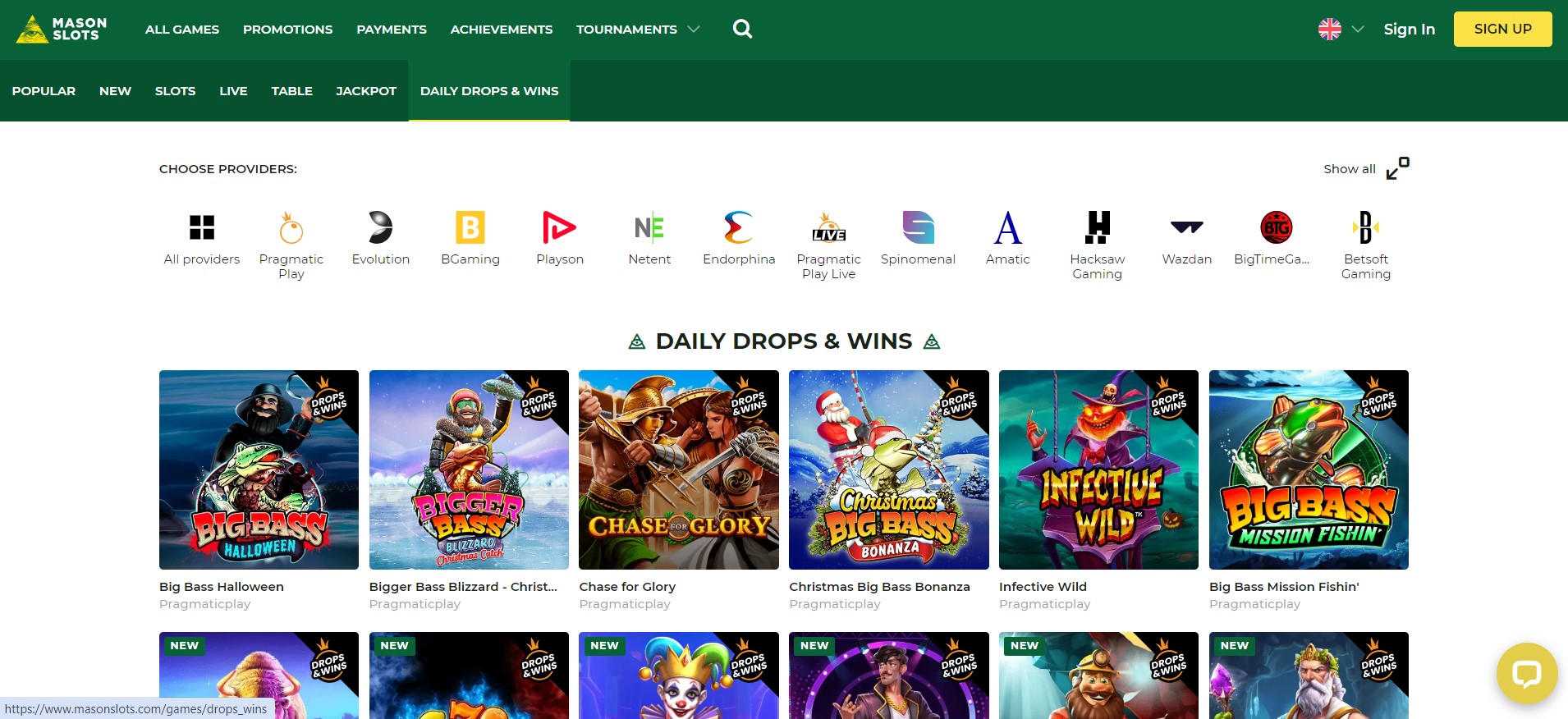Filter by Amatic provider icon
Image resolution: width=1568 pixels, height=719 pixels.
[1007, 227]
